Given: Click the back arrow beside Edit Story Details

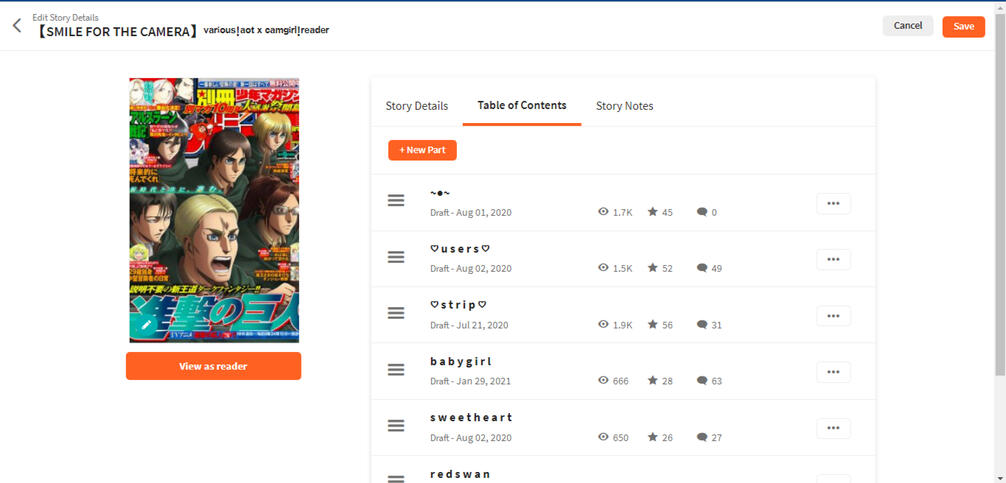Looking at the screenshot, I should coord(17,26).
